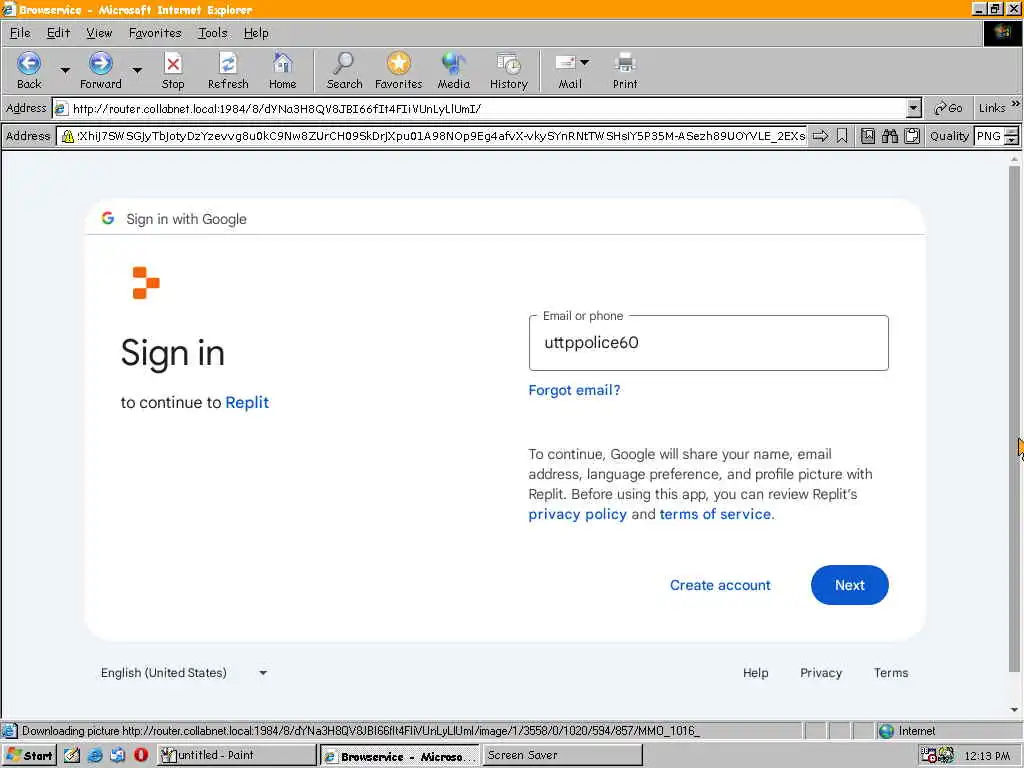Expand the IE address bar dropdown

tap(914, 108)
